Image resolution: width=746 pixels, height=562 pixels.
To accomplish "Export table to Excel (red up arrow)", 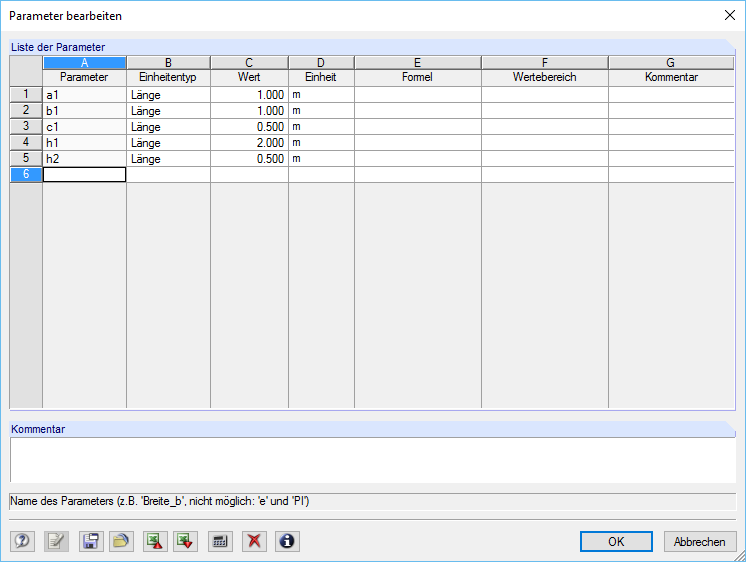I will pyautogui.click(x=156, y=541).
